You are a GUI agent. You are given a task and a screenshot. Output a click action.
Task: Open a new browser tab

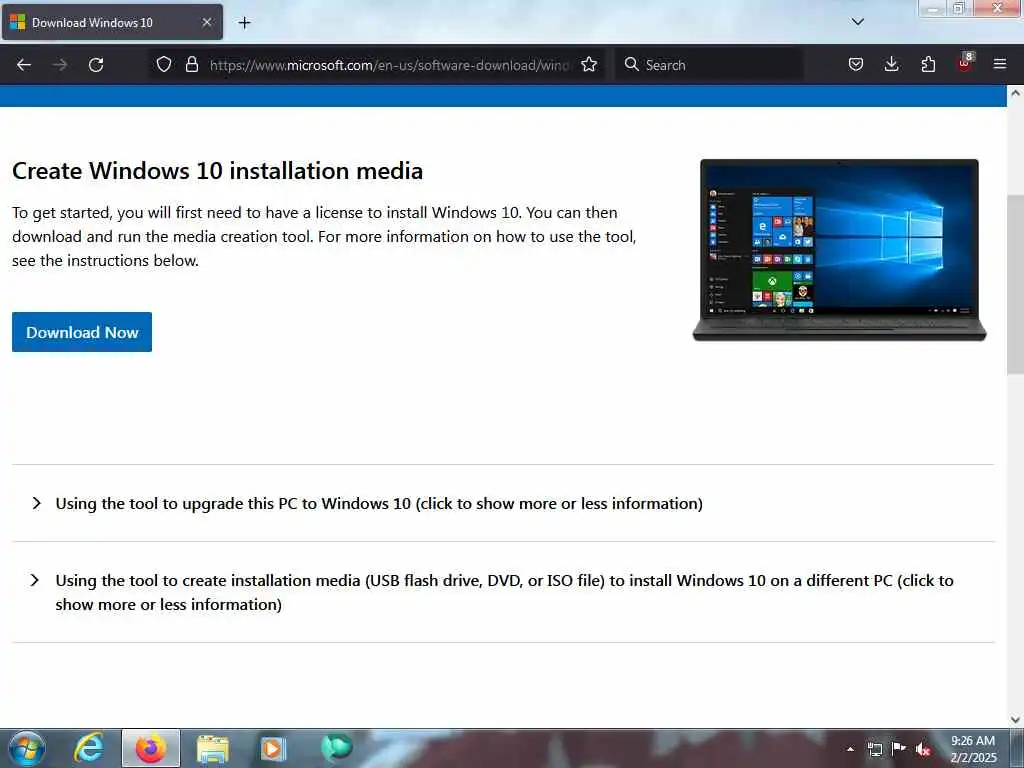(244, 23)
